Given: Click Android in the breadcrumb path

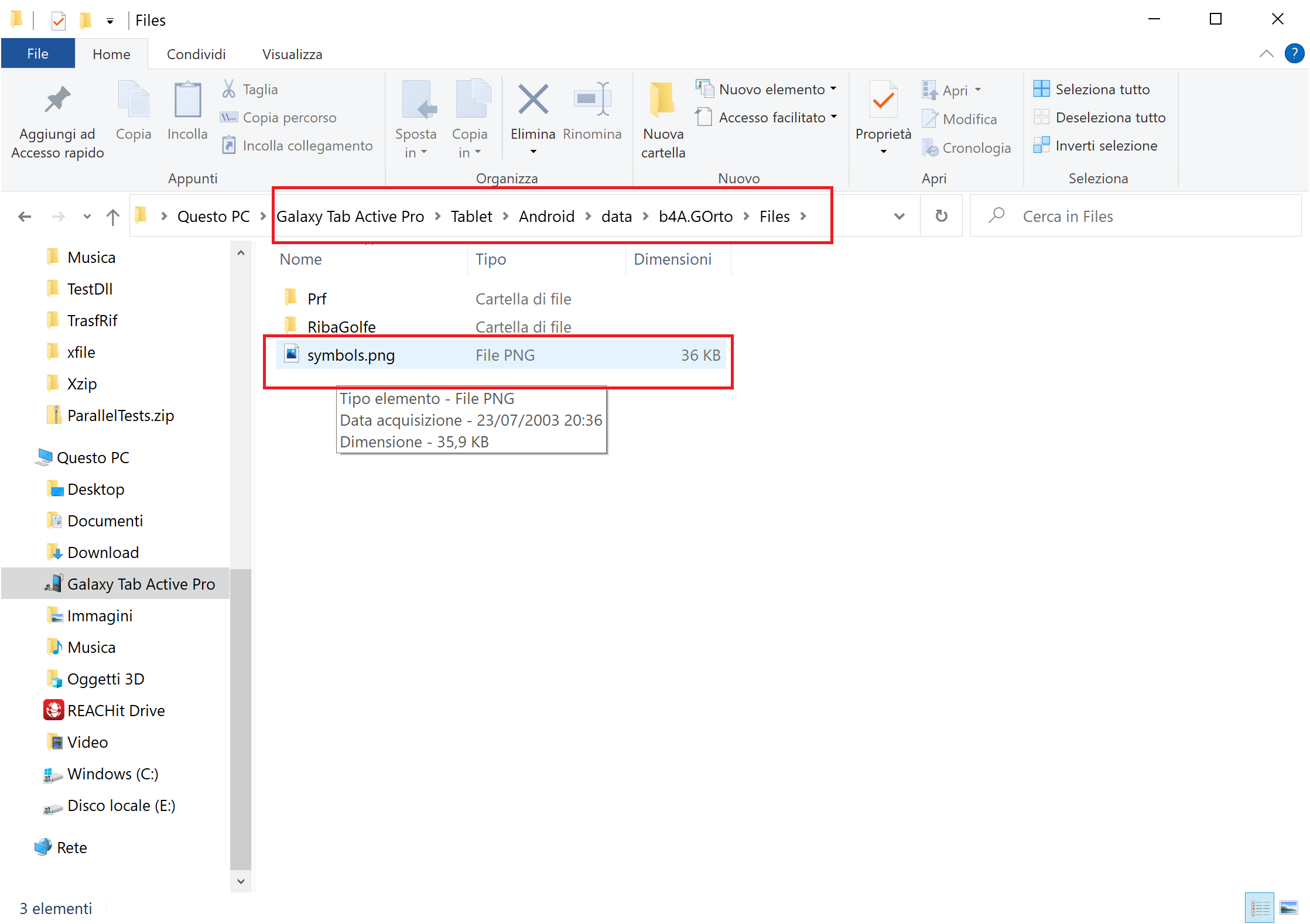Looking at the screenshot, I should (546, 217).
